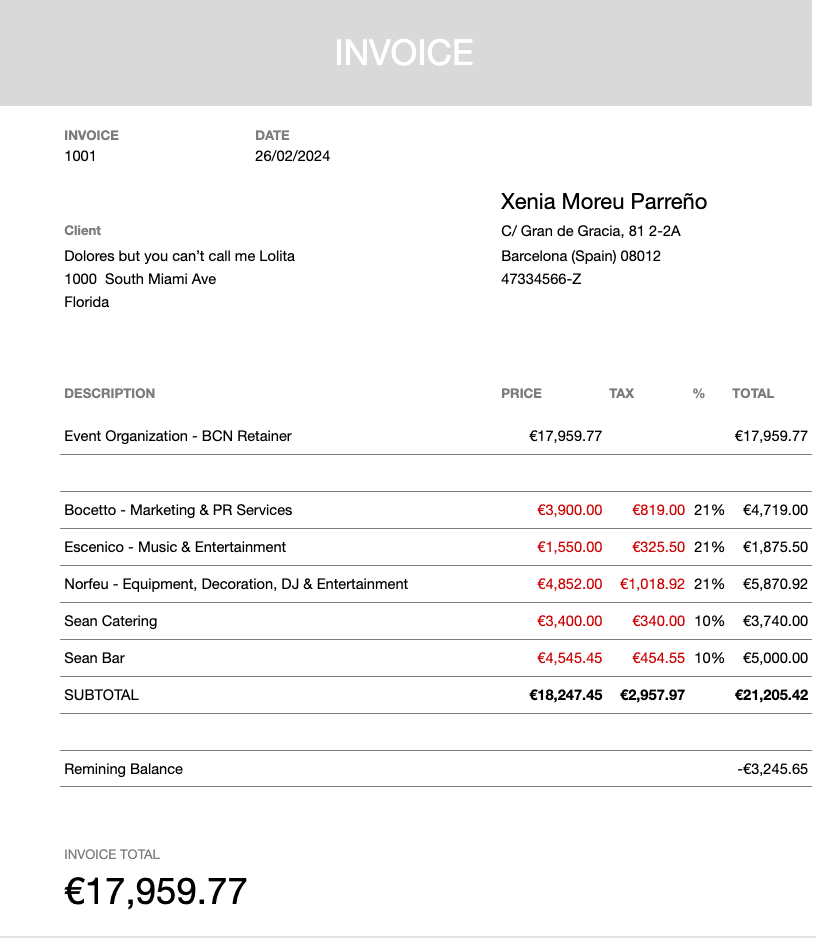The width and height of the screenshot is (816, 938).
Task: Click the Bocetto price €3,900.00
Action: 570,510
